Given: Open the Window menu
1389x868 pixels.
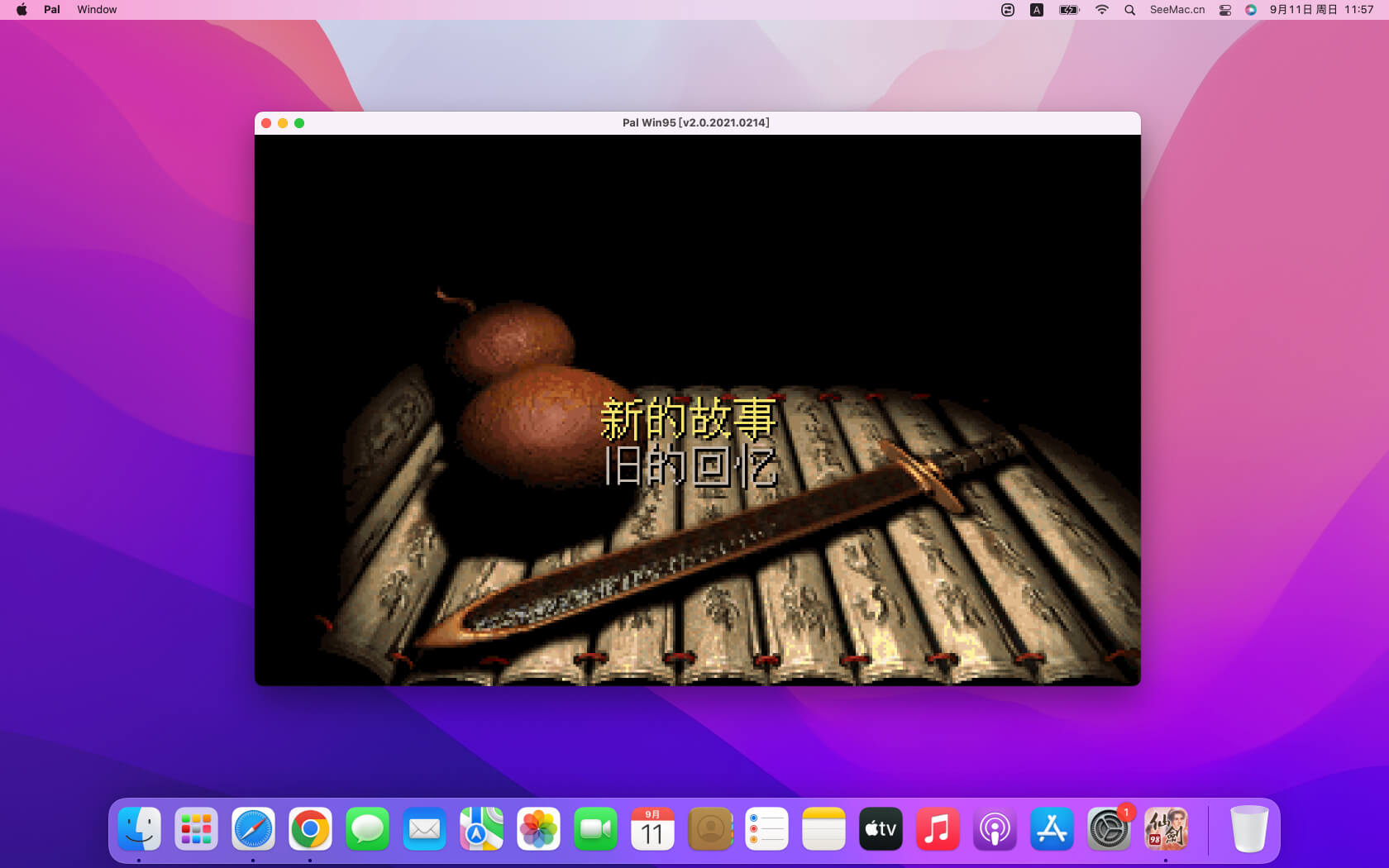Looking at the screenshot, I should coord(97,10).
